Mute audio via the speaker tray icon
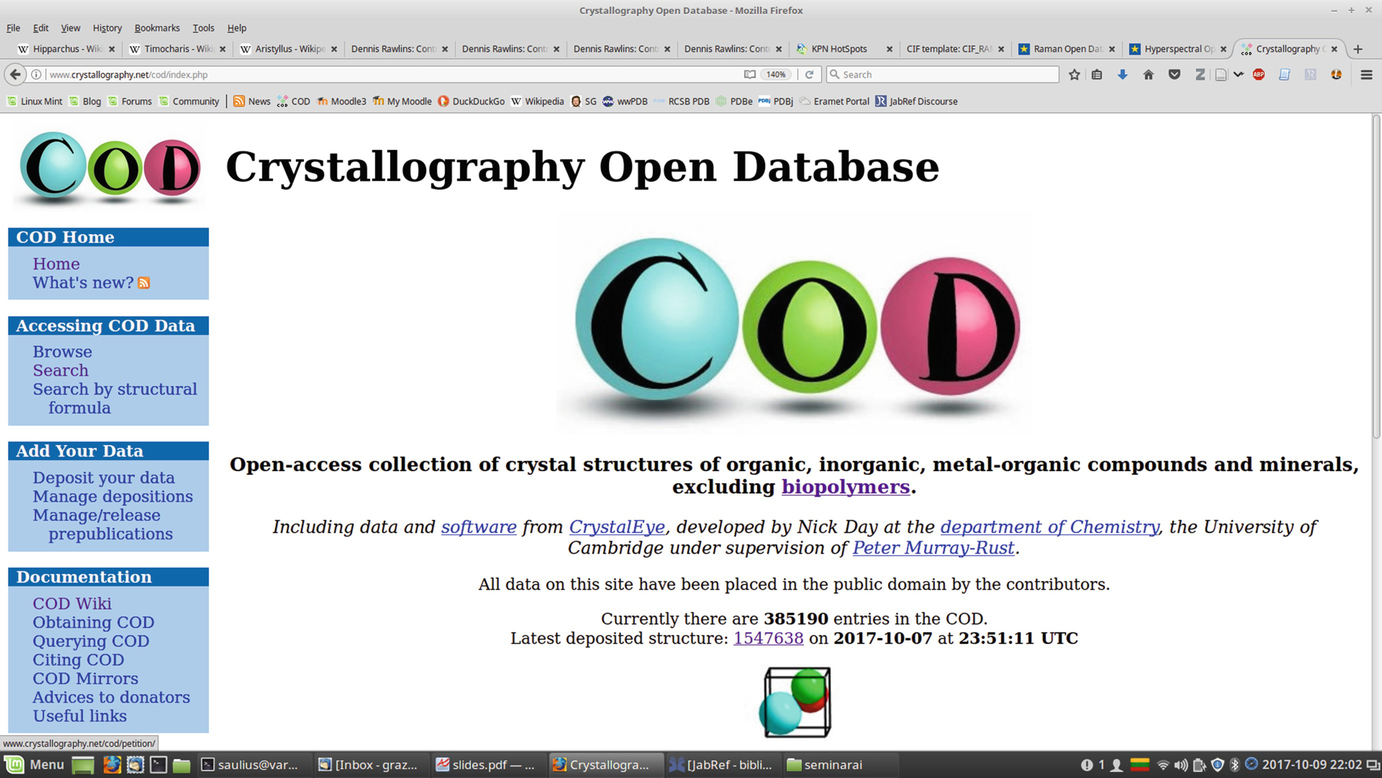This screenshot has width=1382, height=778. [1183, 764]
